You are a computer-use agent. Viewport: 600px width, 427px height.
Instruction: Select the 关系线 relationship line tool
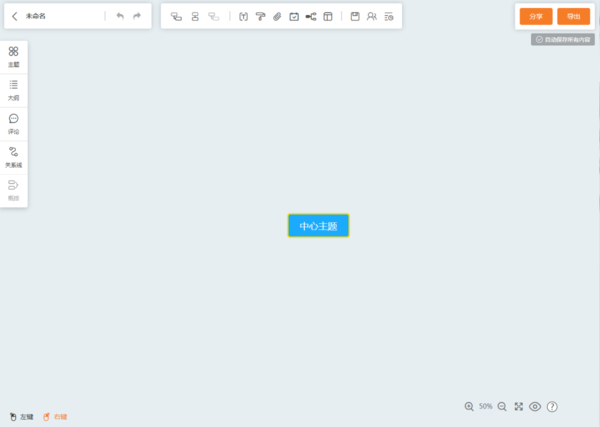click(14, 158)
